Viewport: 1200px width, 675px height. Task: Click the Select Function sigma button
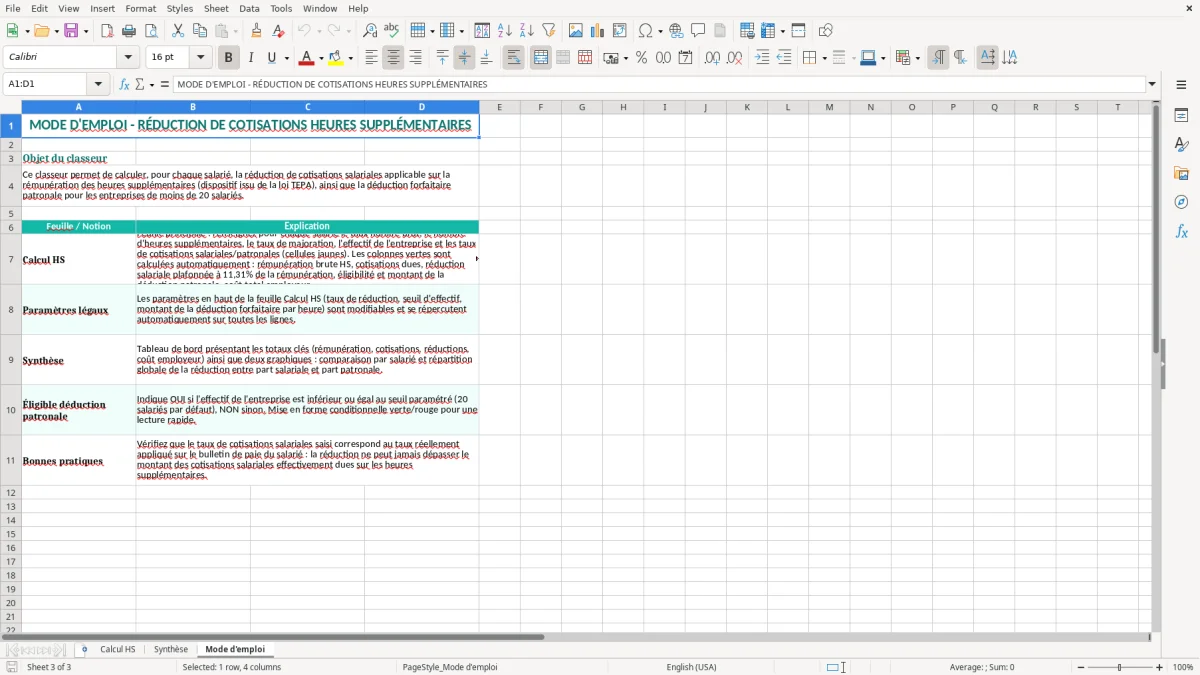click(x=140, y=85)
